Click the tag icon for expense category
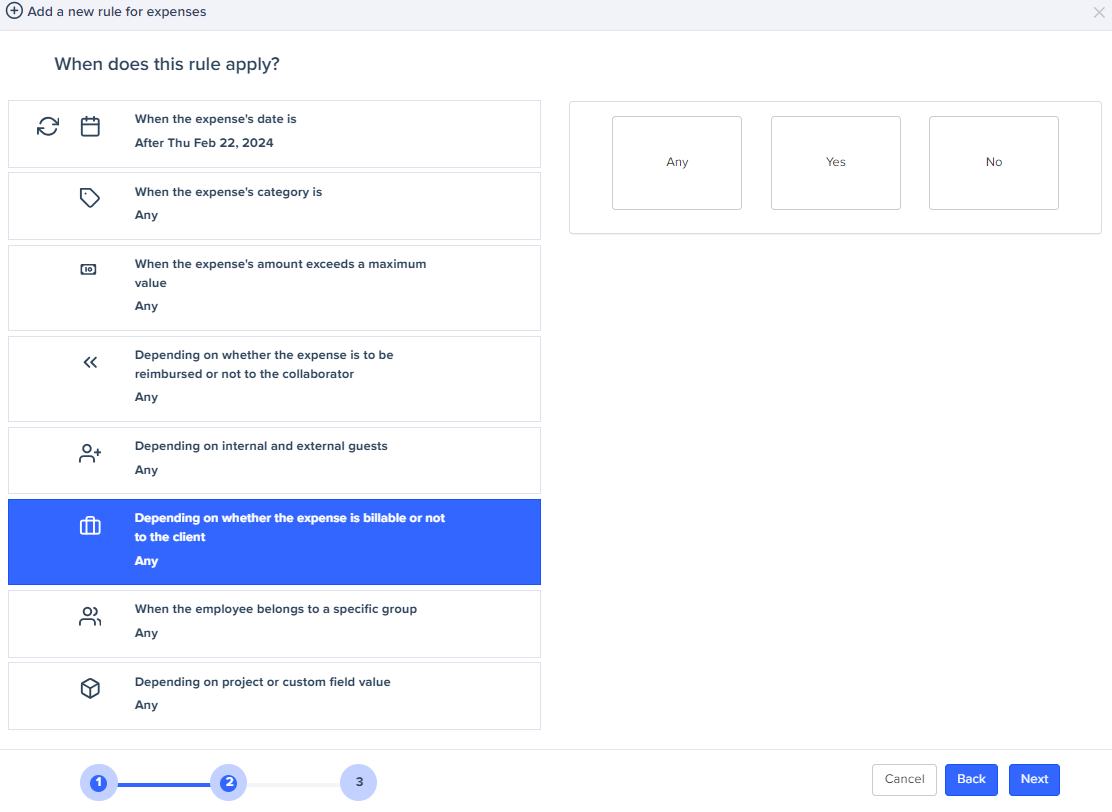The image size is (1112, 812). click(x=90, y=198)
